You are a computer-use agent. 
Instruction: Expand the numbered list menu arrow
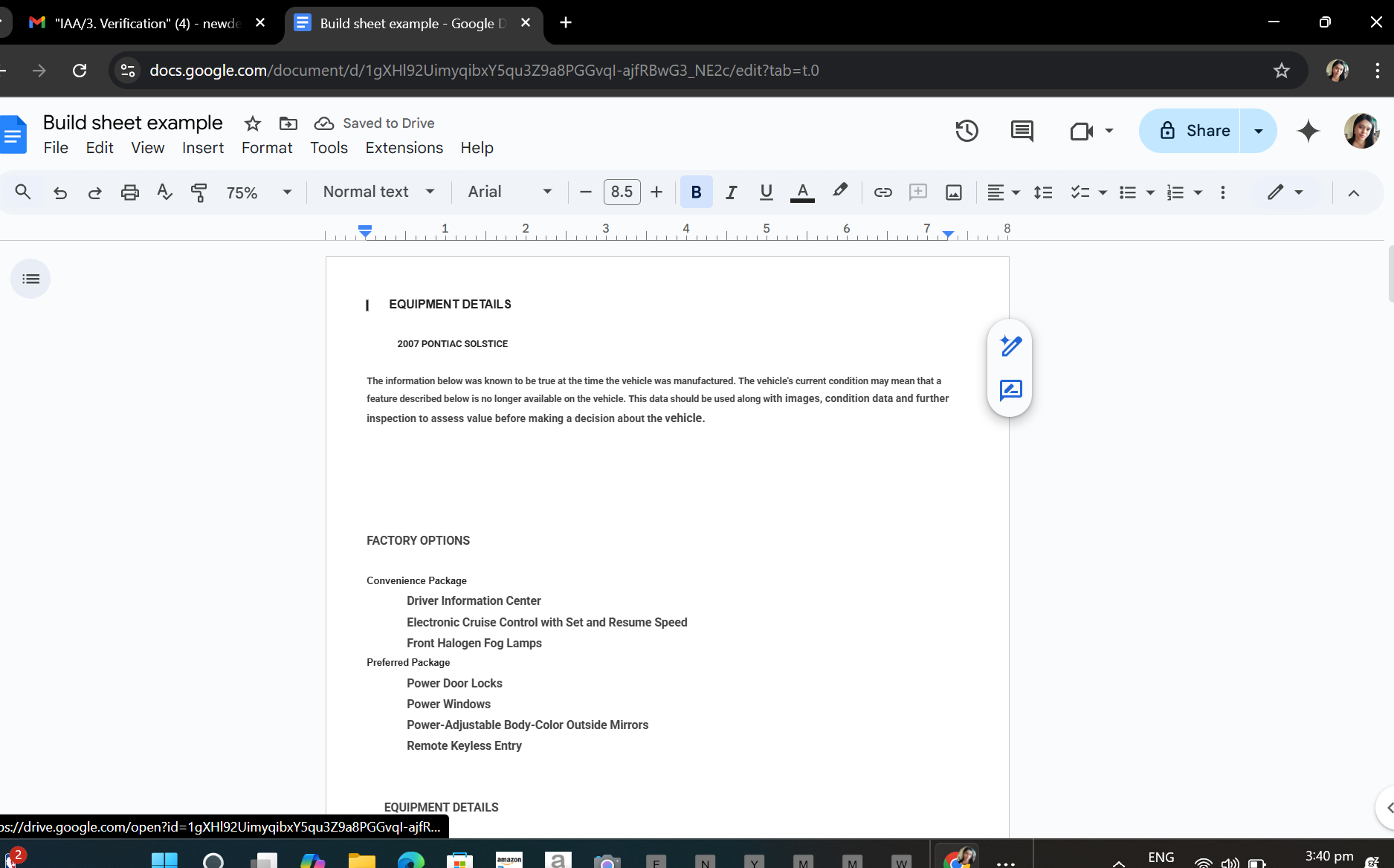tap(1198, 192)
